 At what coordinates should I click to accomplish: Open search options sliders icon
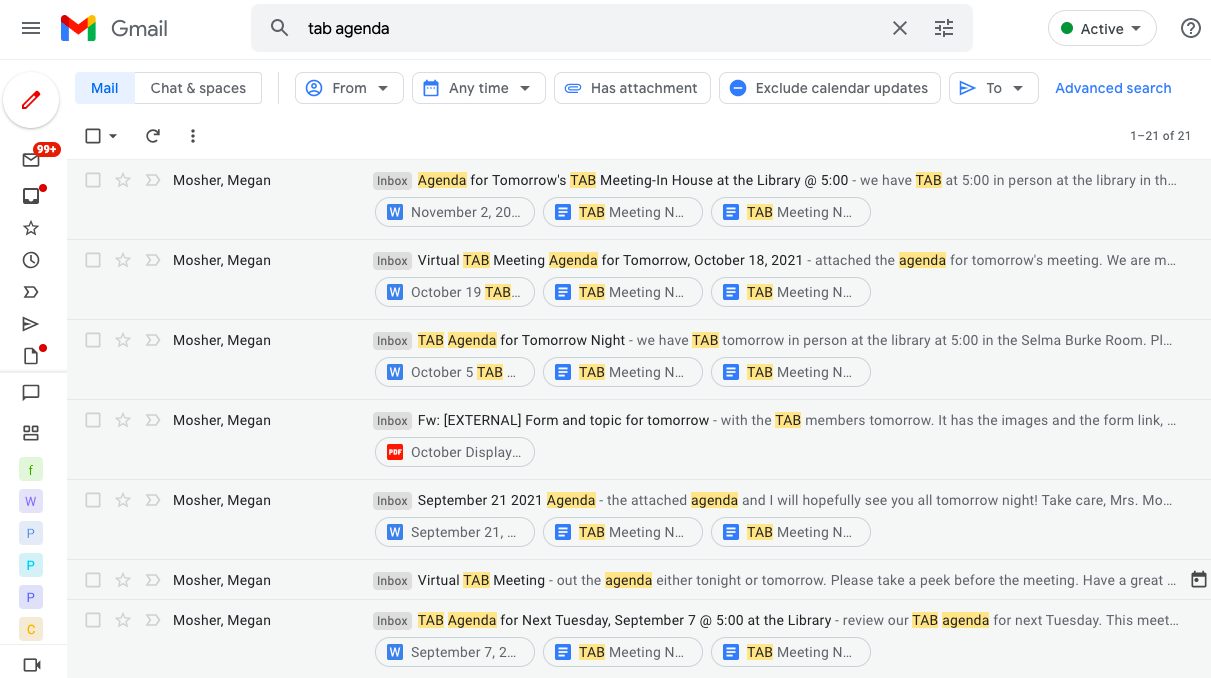click(x=944, y=28)
